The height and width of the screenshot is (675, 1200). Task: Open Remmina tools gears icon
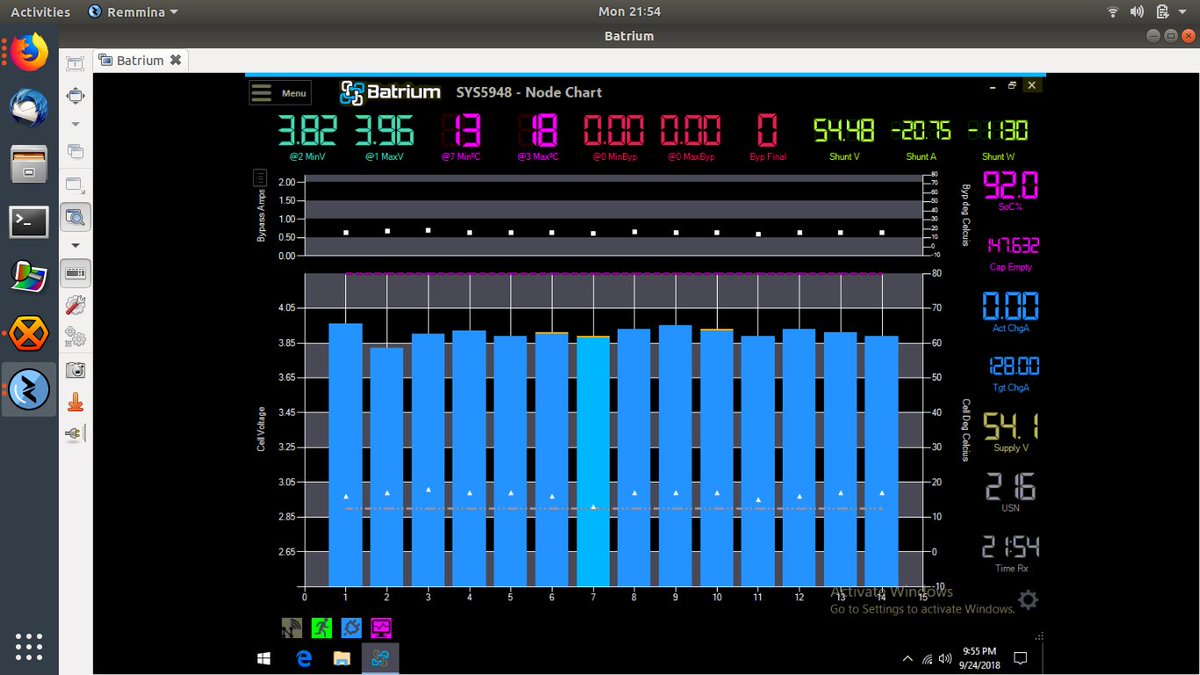[75, 337]
